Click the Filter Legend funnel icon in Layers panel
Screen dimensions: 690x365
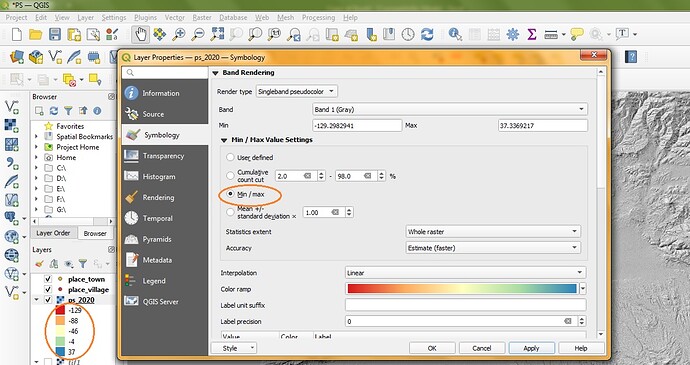pos(83,264)
